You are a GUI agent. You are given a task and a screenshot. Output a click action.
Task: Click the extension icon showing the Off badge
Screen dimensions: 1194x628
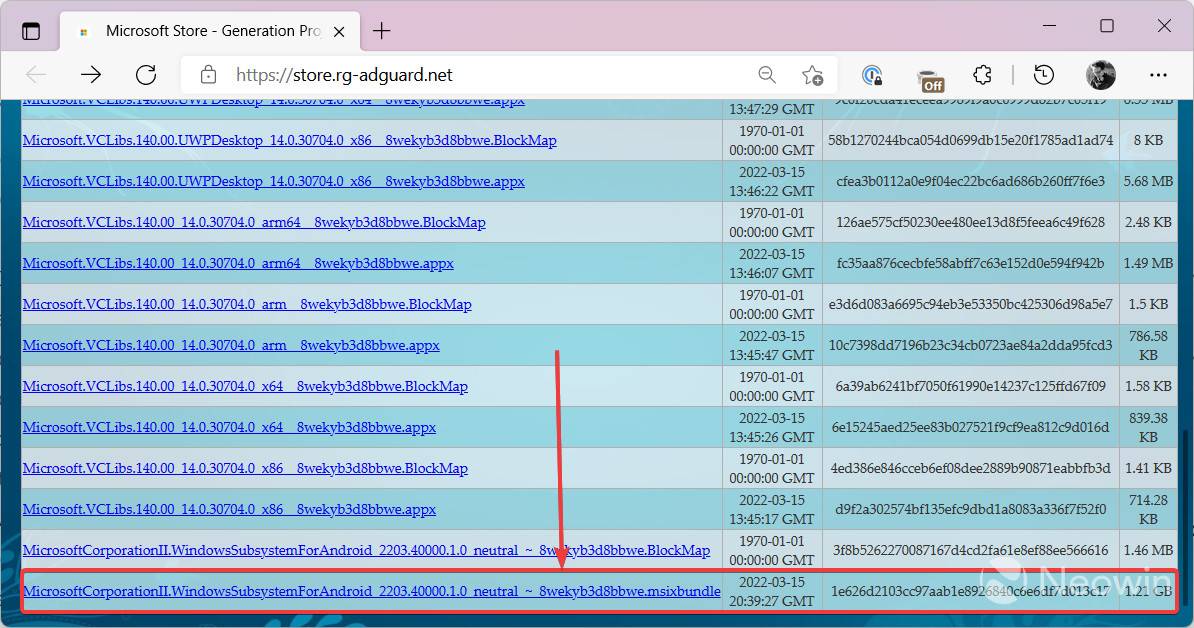pyautogui.click(x=930, y=74)
